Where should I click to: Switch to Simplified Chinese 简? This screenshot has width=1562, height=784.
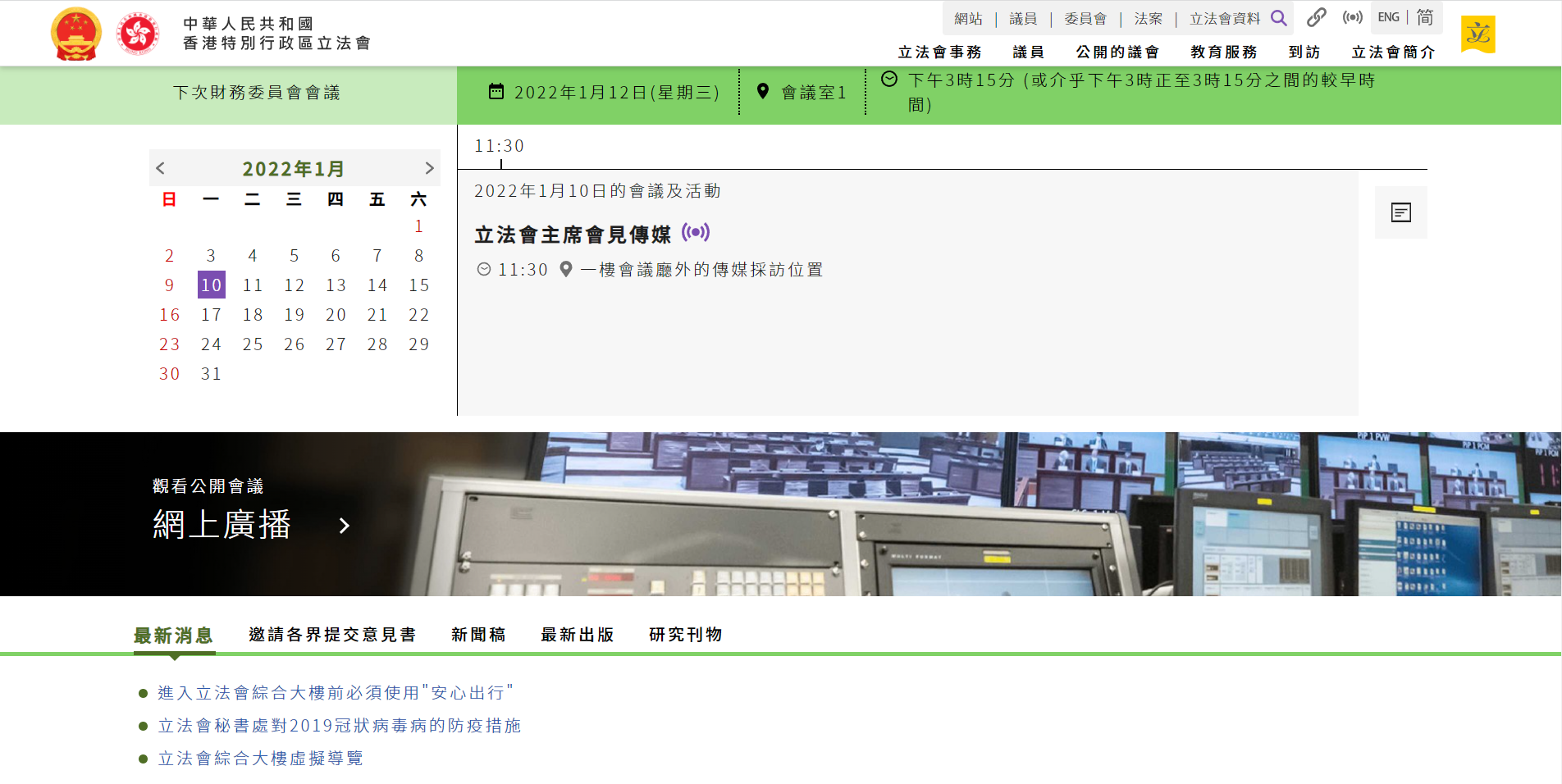tap(1425, 17)
